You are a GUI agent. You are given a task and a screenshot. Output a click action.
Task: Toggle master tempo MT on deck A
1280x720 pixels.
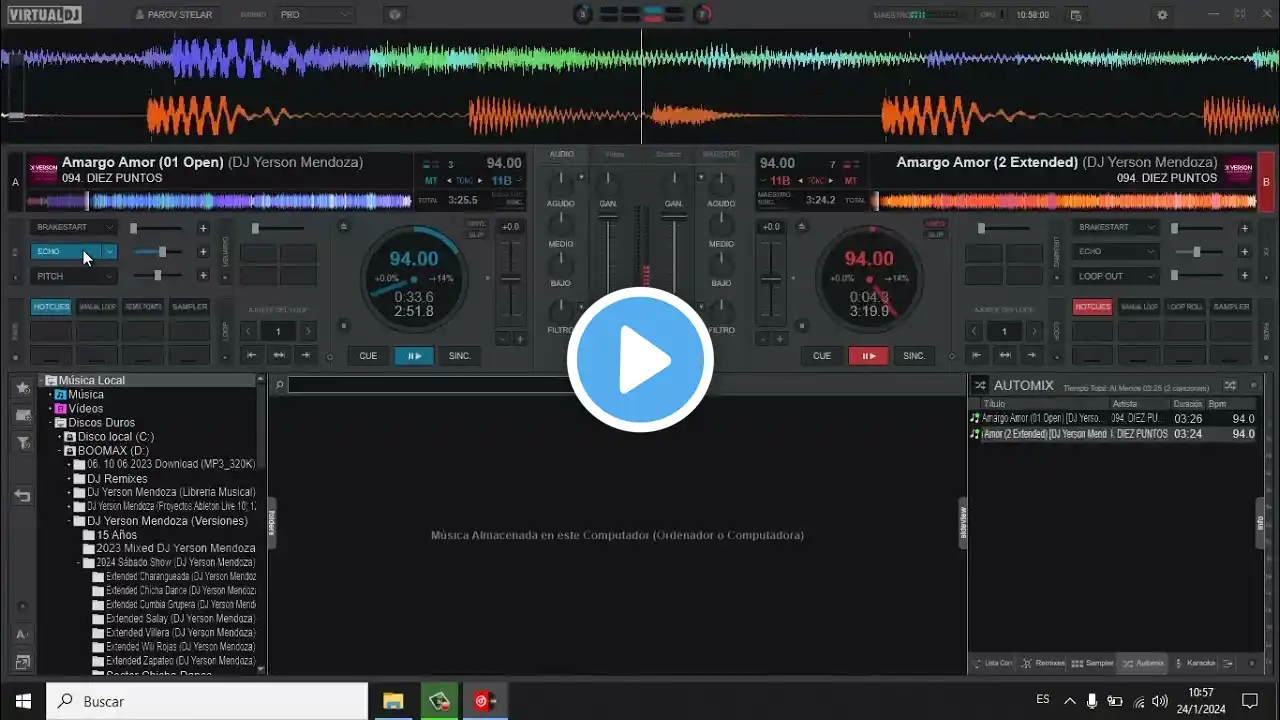pos(431,181)
